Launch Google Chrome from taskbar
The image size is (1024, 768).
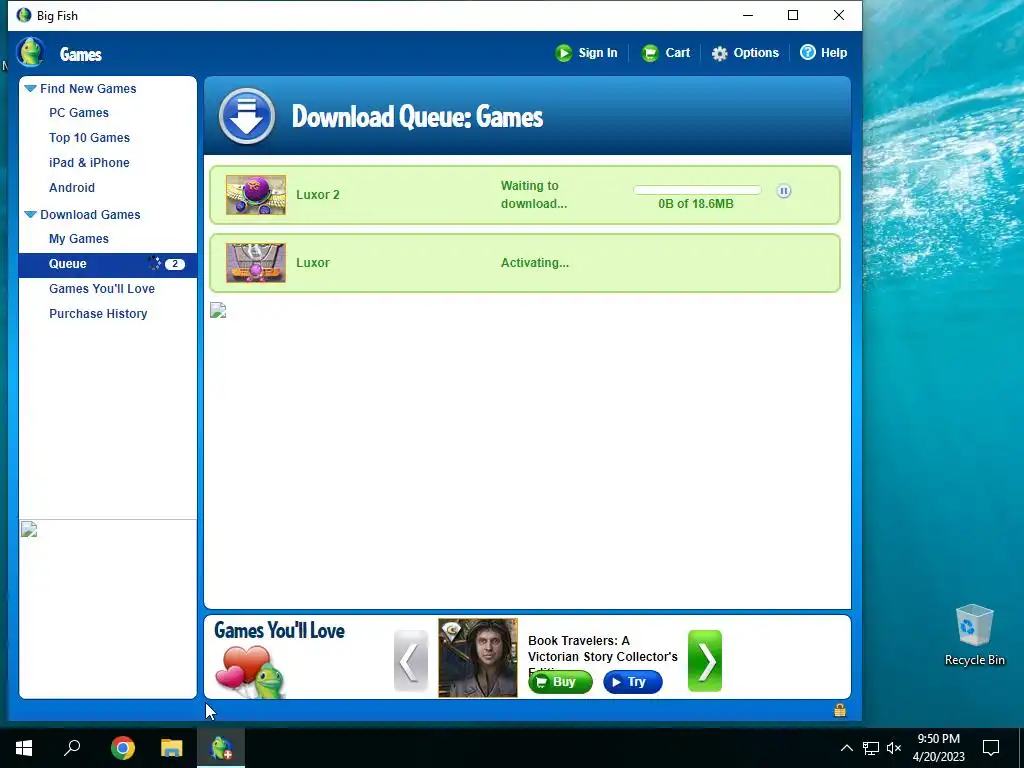pos(123,748)
